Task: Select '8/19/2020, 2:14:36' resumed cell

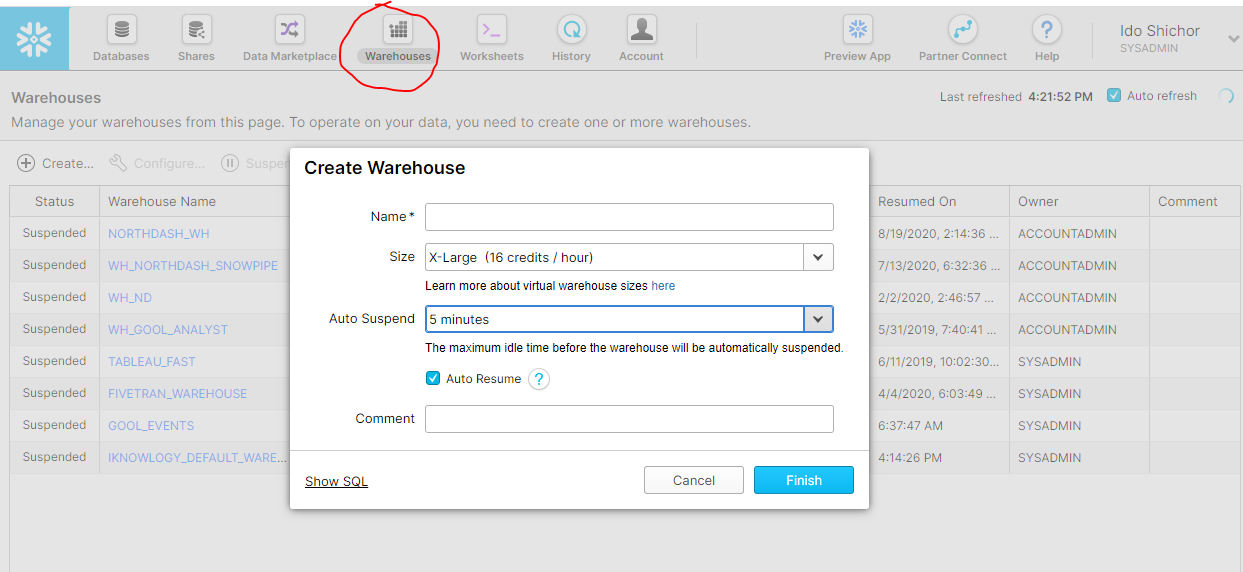Action: (938, 233)
